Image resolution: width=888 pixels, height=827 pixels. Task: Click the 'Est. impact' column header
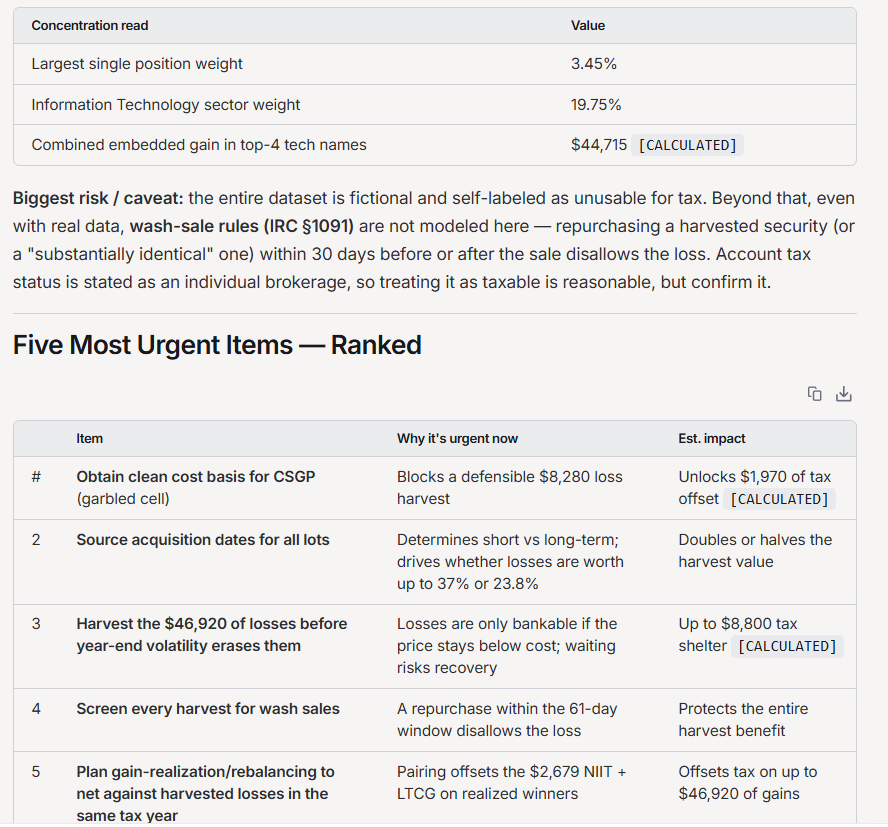coord(712,438)
